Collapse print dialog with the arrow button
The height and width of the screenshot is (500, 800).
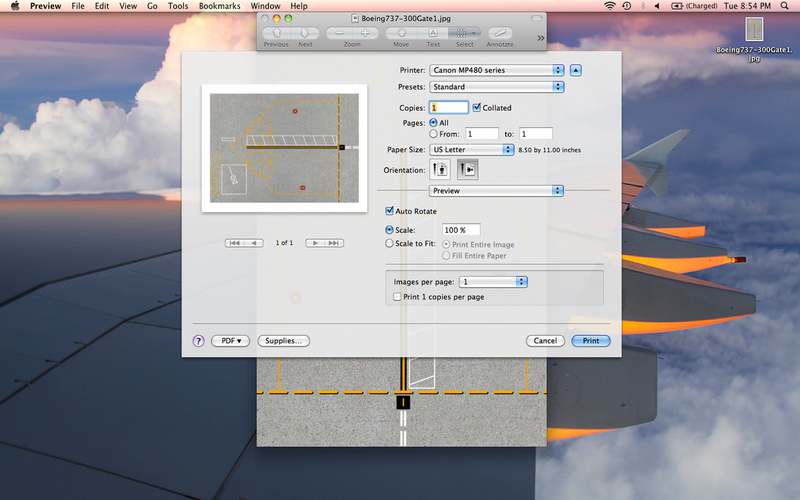[576, 70]
